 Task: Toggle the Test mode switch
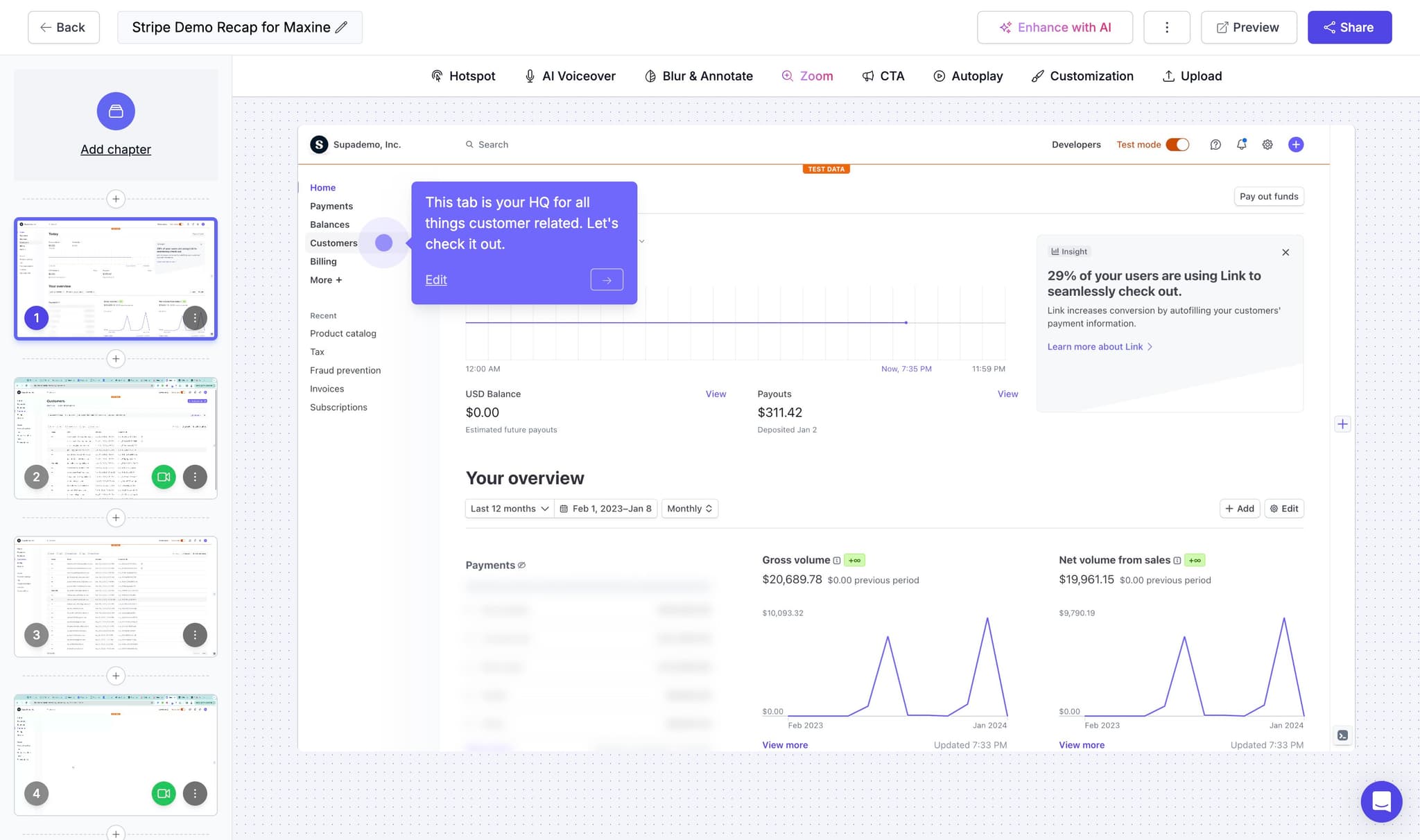1177,144
